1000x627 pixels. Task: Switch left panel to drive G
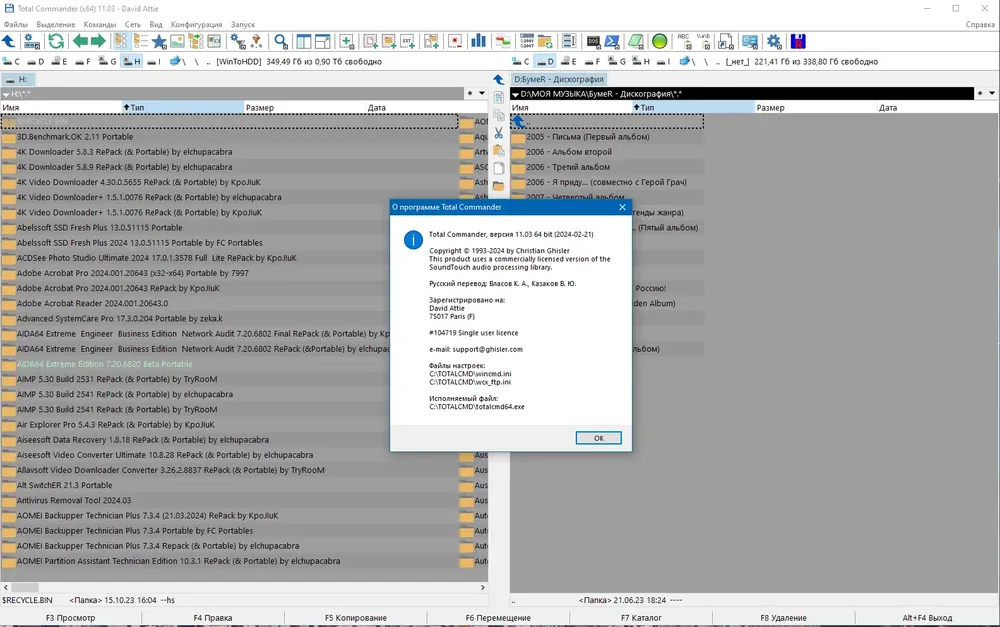click(108, 61)
